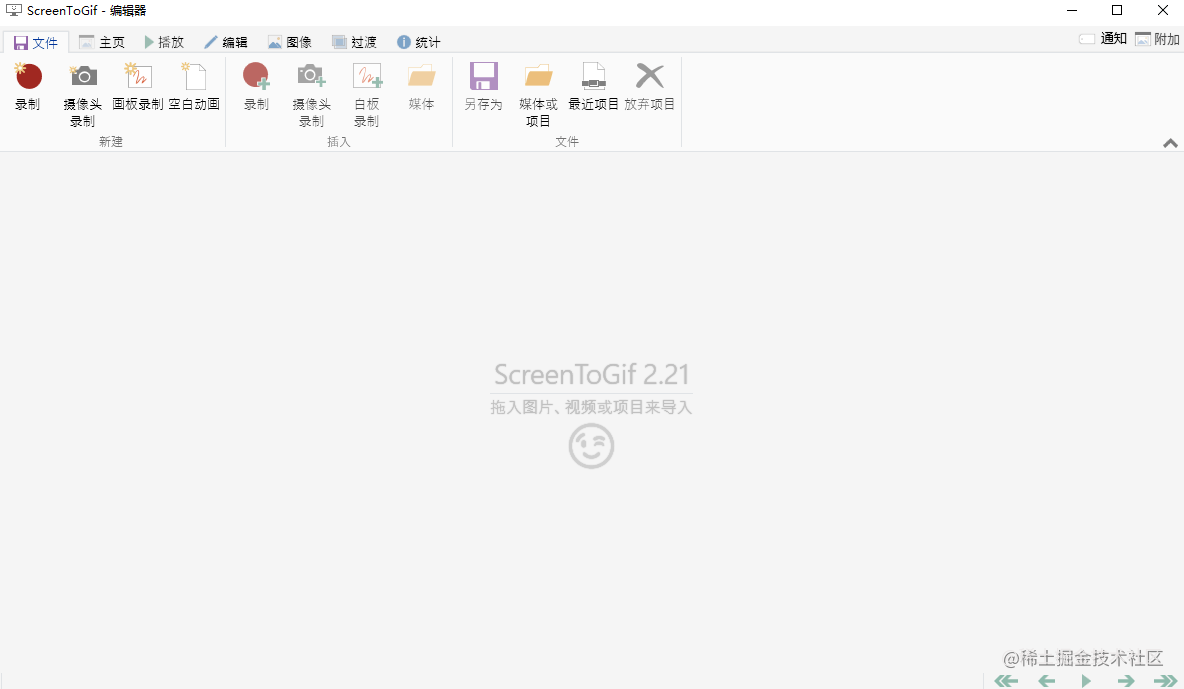
Task: Insert a screen recording (录制) in 插入 group
Action: 257,88
